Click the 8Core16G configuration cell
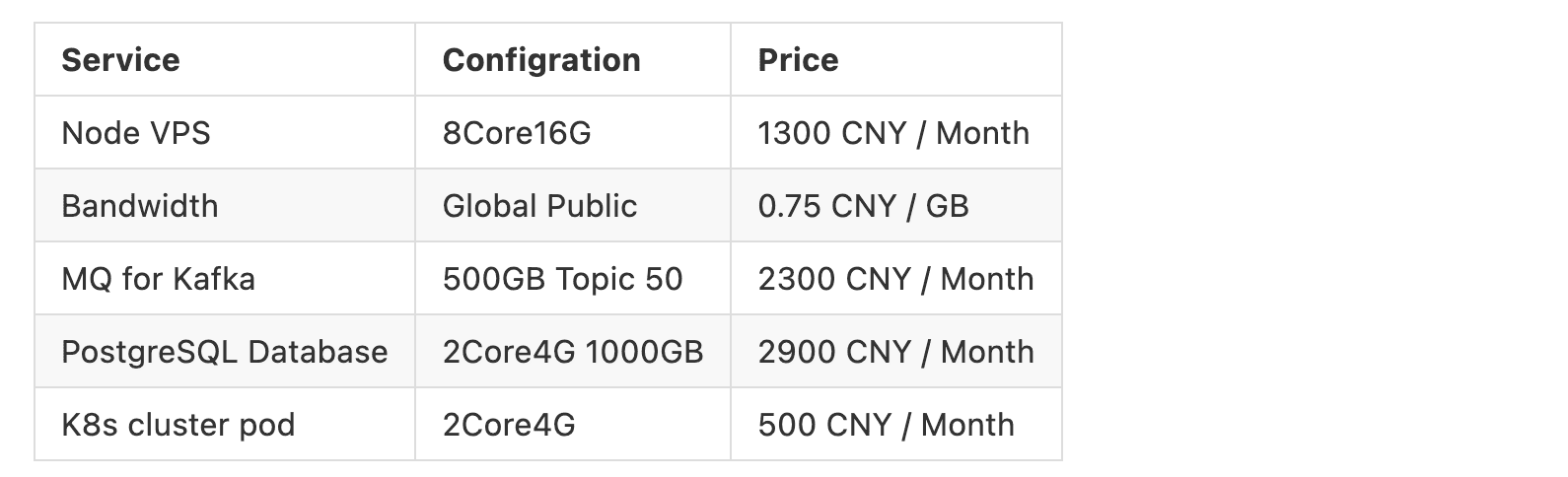The width and height of the screenshot is (1568, 477). click(517, 133)
